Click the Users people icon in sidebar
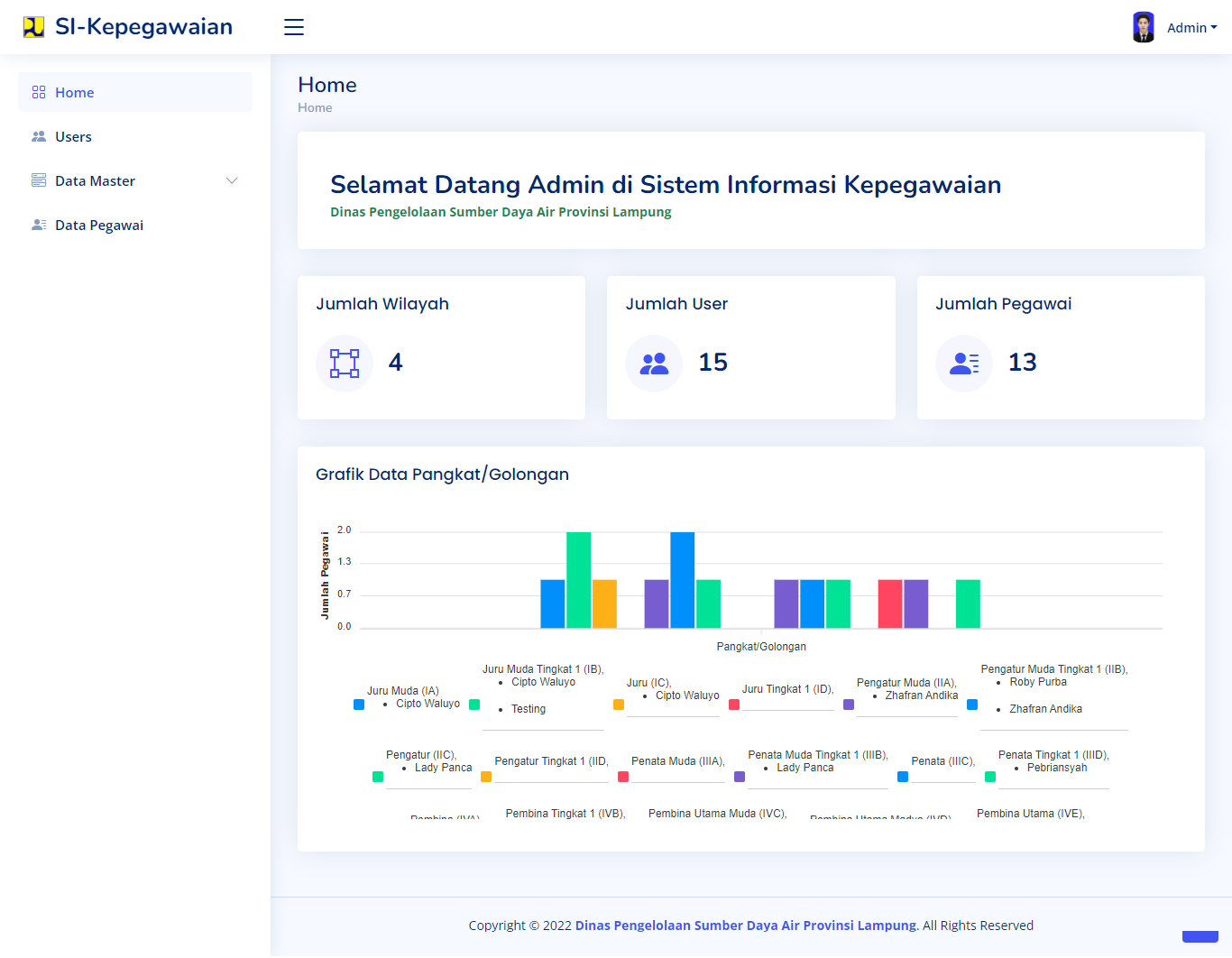Viewport: 1232px width, 958px height. click(x=39, y=136)
